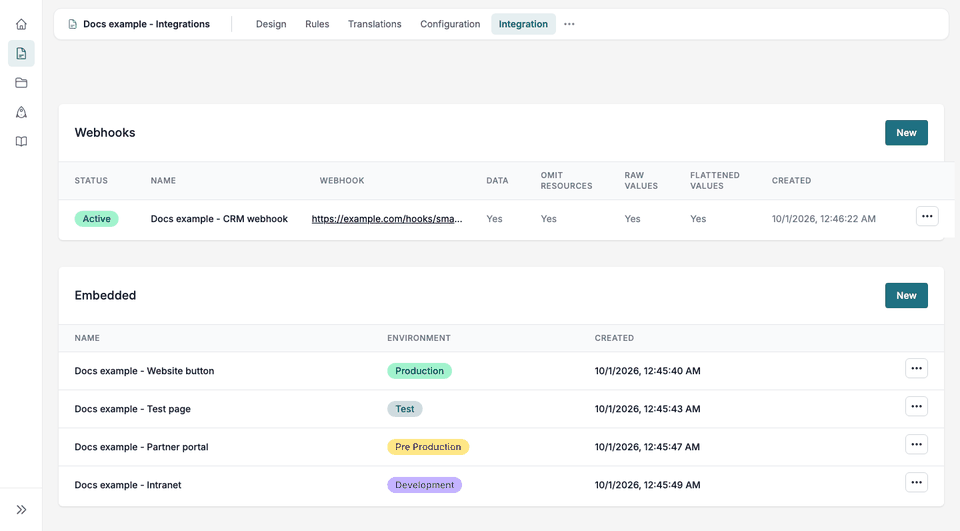Click created time '10/1/2026, 12:45:43 AM'
This screenshot has width=960, height=531.
coord(648,409)
